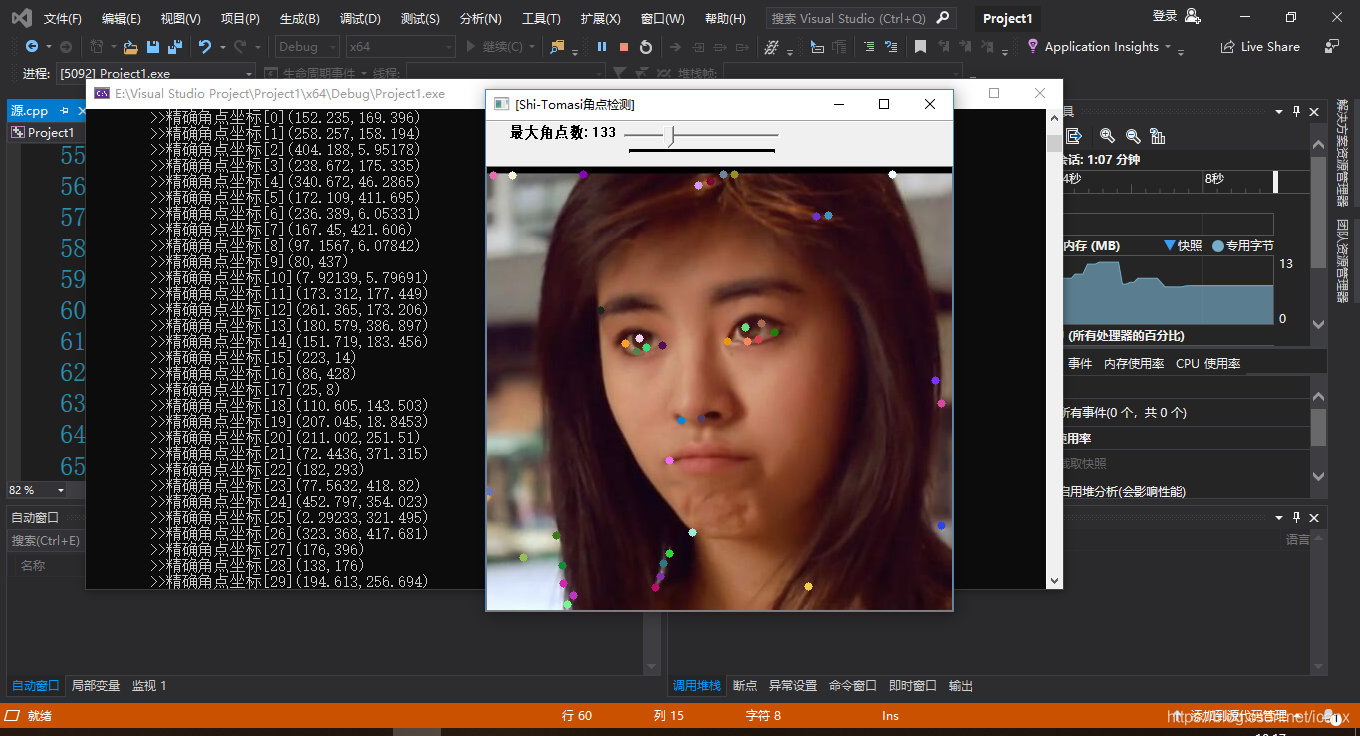
Task: Click the Visual Studio search box
Action: click(861, 18)
